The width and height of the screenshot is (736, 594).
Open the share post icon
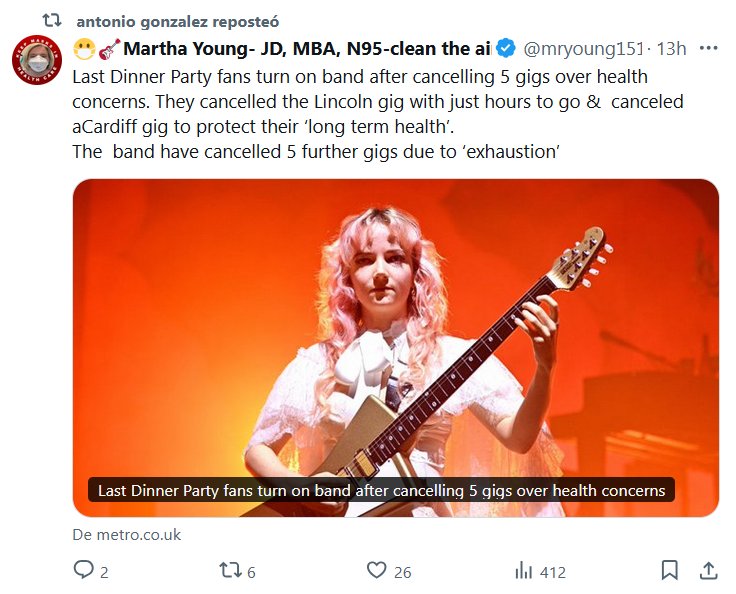708,571
